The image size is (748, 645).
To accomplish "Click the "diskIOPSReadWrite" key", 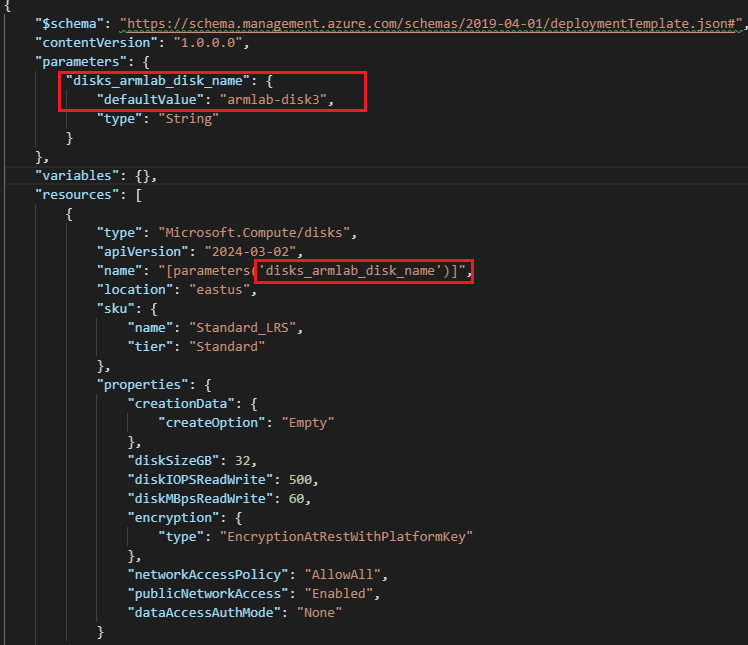I will (200, 480).
